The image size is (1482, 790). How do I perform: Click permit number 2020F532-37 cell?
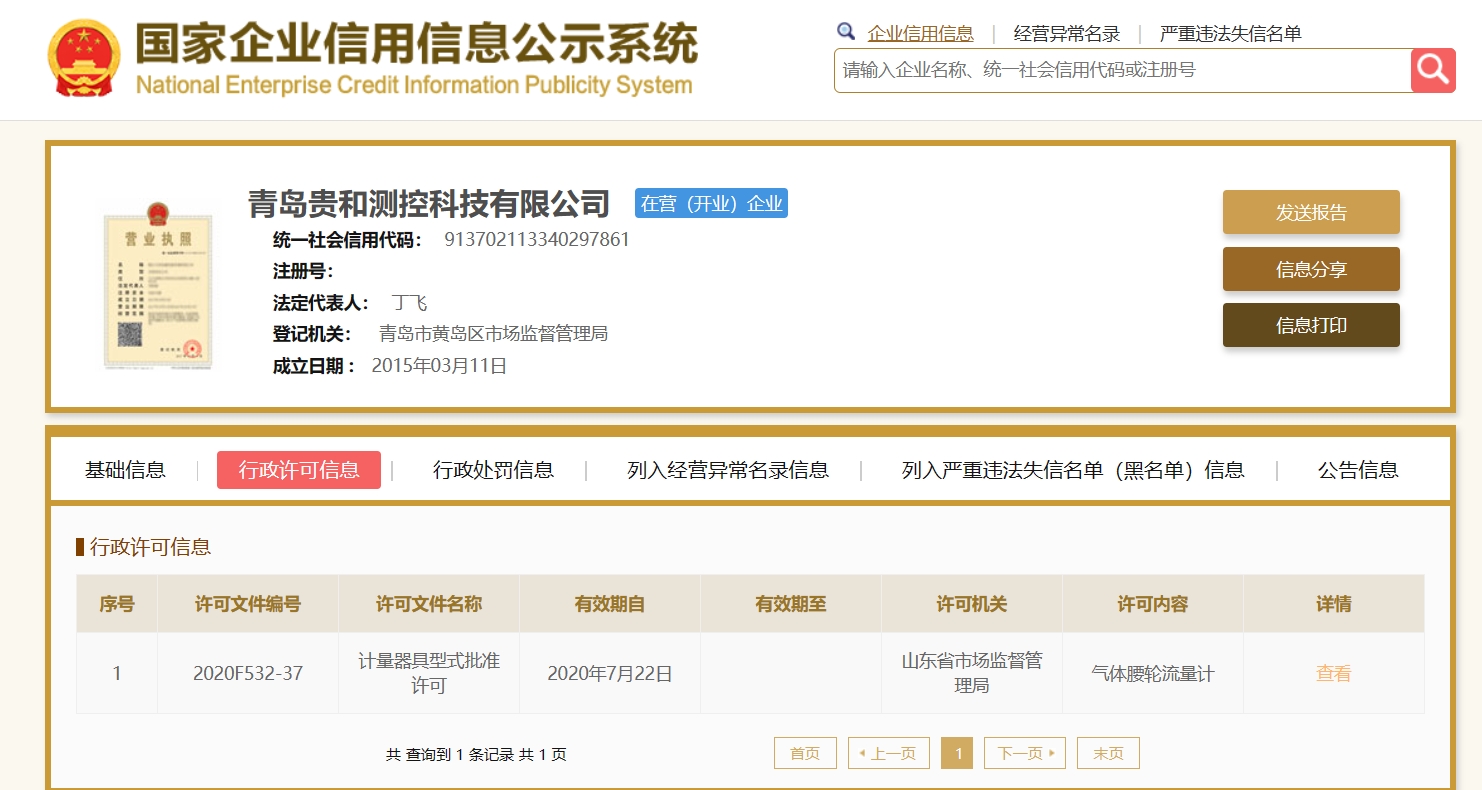248,673
